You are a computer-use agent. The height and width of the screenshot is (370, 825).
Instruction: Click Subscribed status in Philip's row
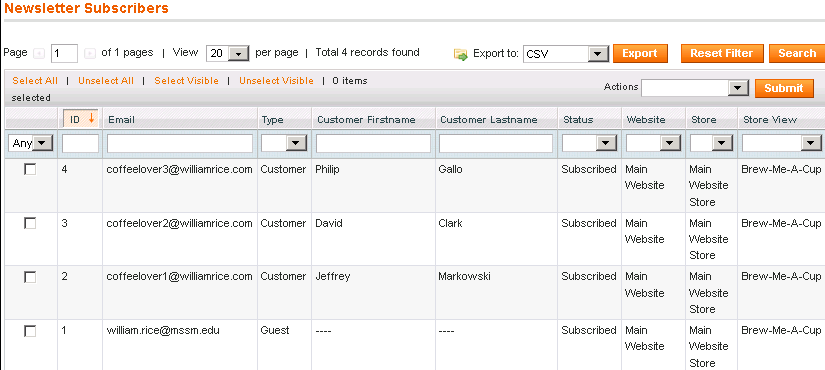(589, 169)
